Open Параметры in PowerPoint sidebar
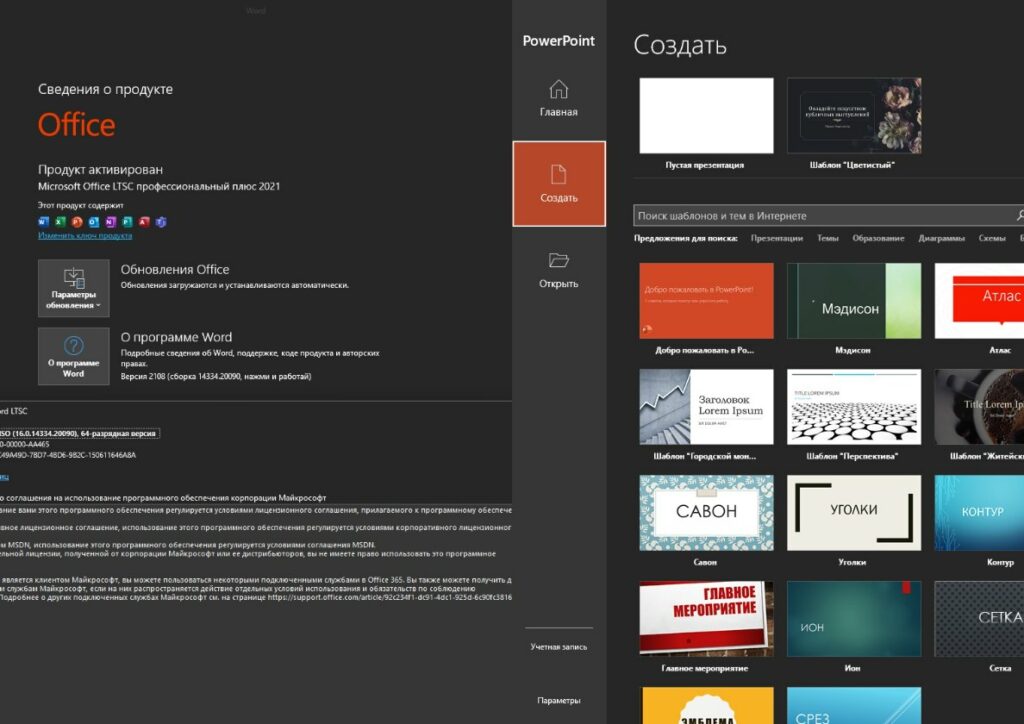 (x=558, y=700)
